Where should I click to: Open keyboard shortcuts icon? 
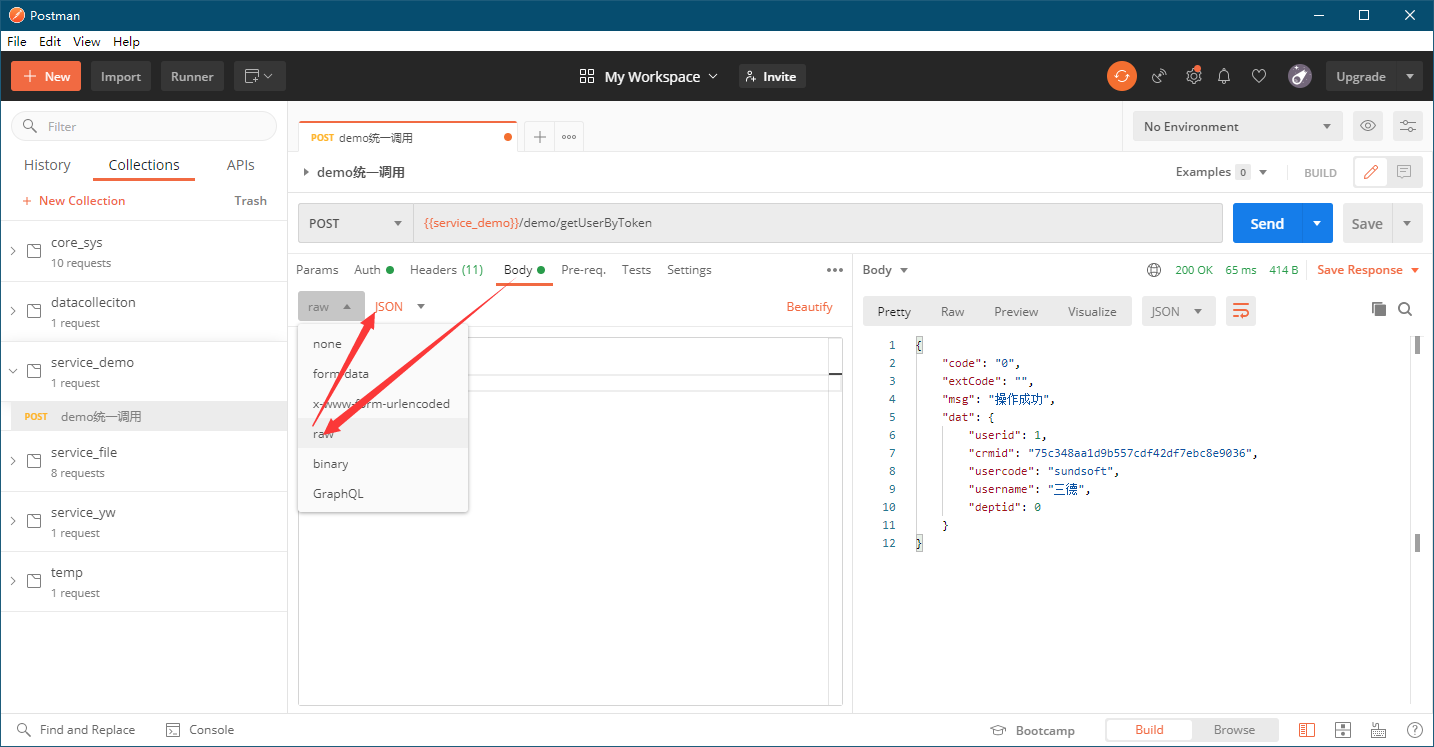[1378, 730]
